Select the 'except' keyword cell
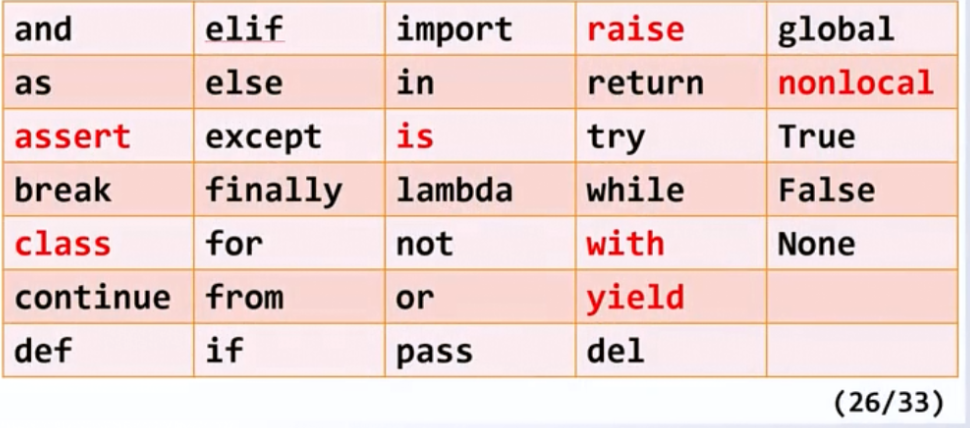The height and width of the screenshot is (428, 970). pyautogui.click(x=263, y=137)
